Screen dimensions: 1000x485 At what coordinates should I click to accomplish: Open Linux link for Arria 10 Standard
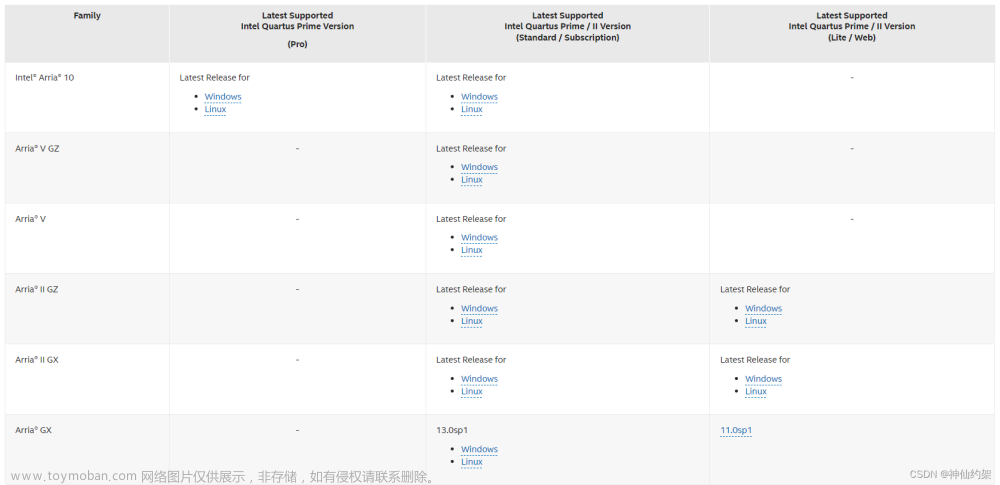(471, 109)
